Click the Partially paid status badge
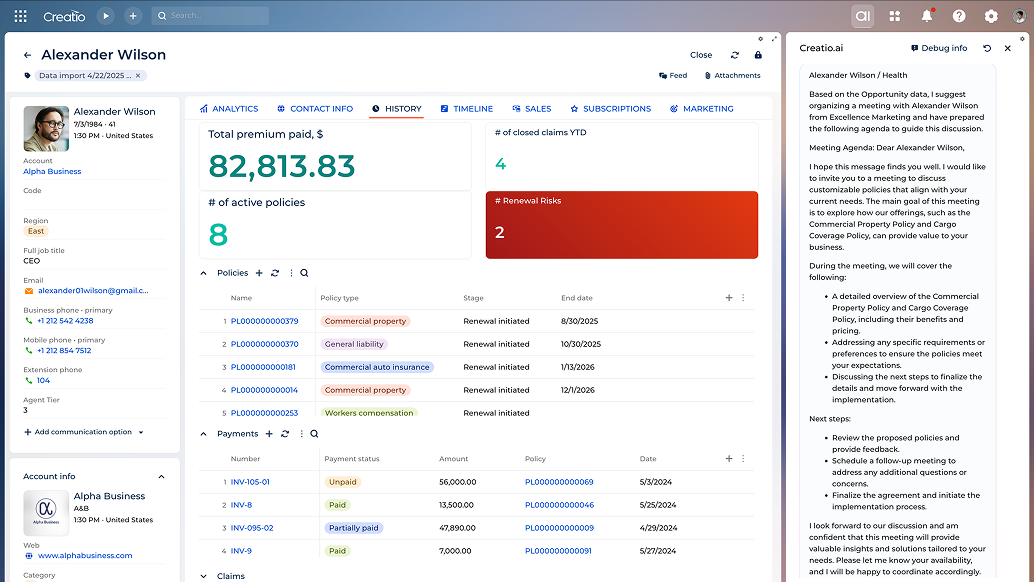Screen dimensions: 1034x582 353,528
